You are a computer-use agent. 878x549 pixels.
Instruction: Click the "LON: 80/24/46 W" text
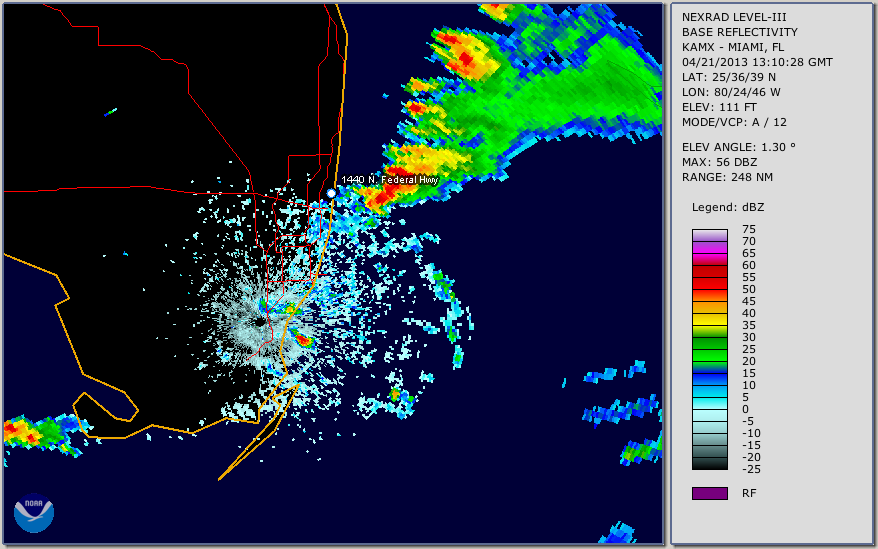[731, 92]
